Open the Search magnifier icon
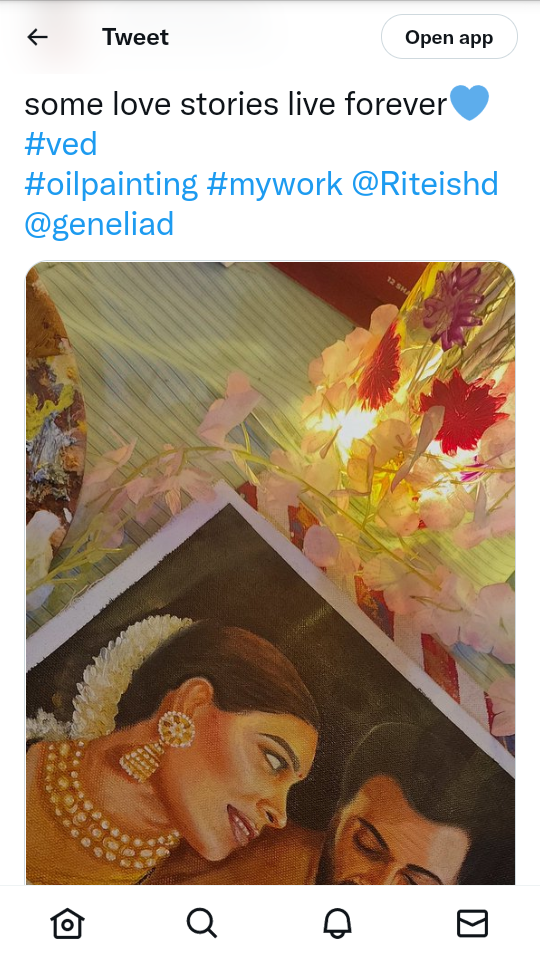 [202, 923]
